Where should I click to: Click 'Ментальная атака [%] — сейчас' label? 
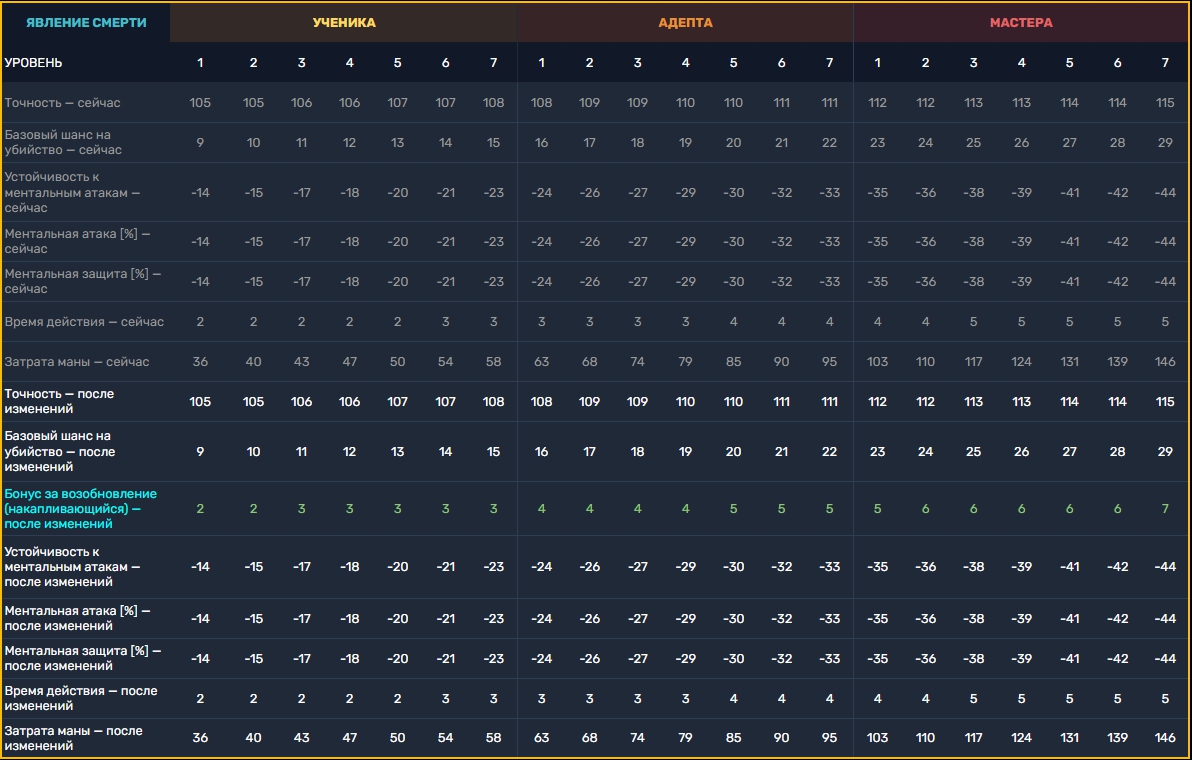click(x=78, y=242)
